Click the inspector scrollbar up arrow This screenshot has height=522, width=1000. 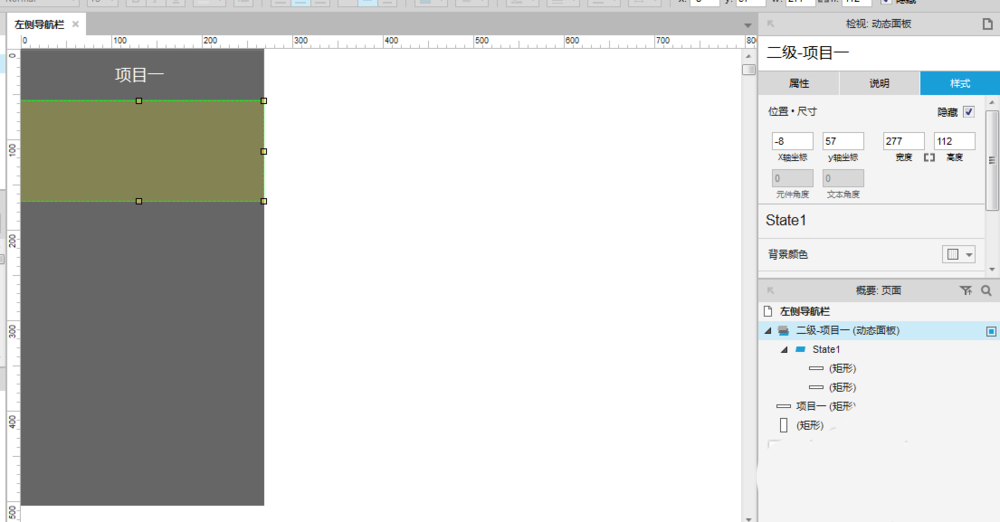coord(992,102)
